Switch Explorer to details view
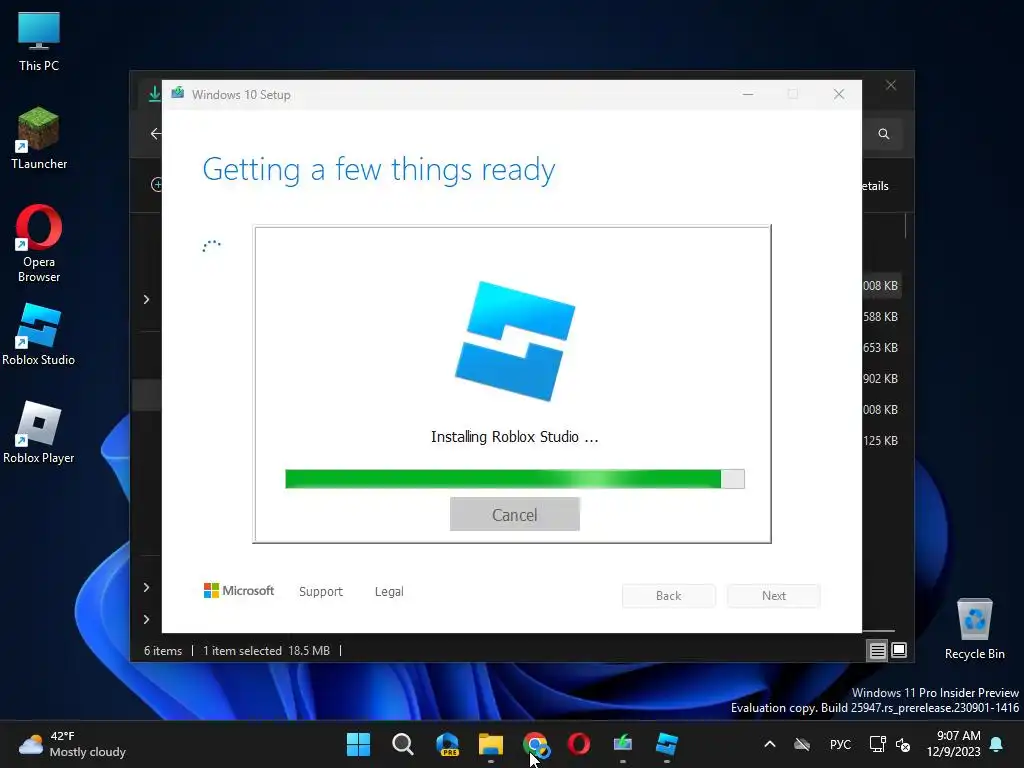This screenshot has width=1024, height=768. [x=877, y=650]
